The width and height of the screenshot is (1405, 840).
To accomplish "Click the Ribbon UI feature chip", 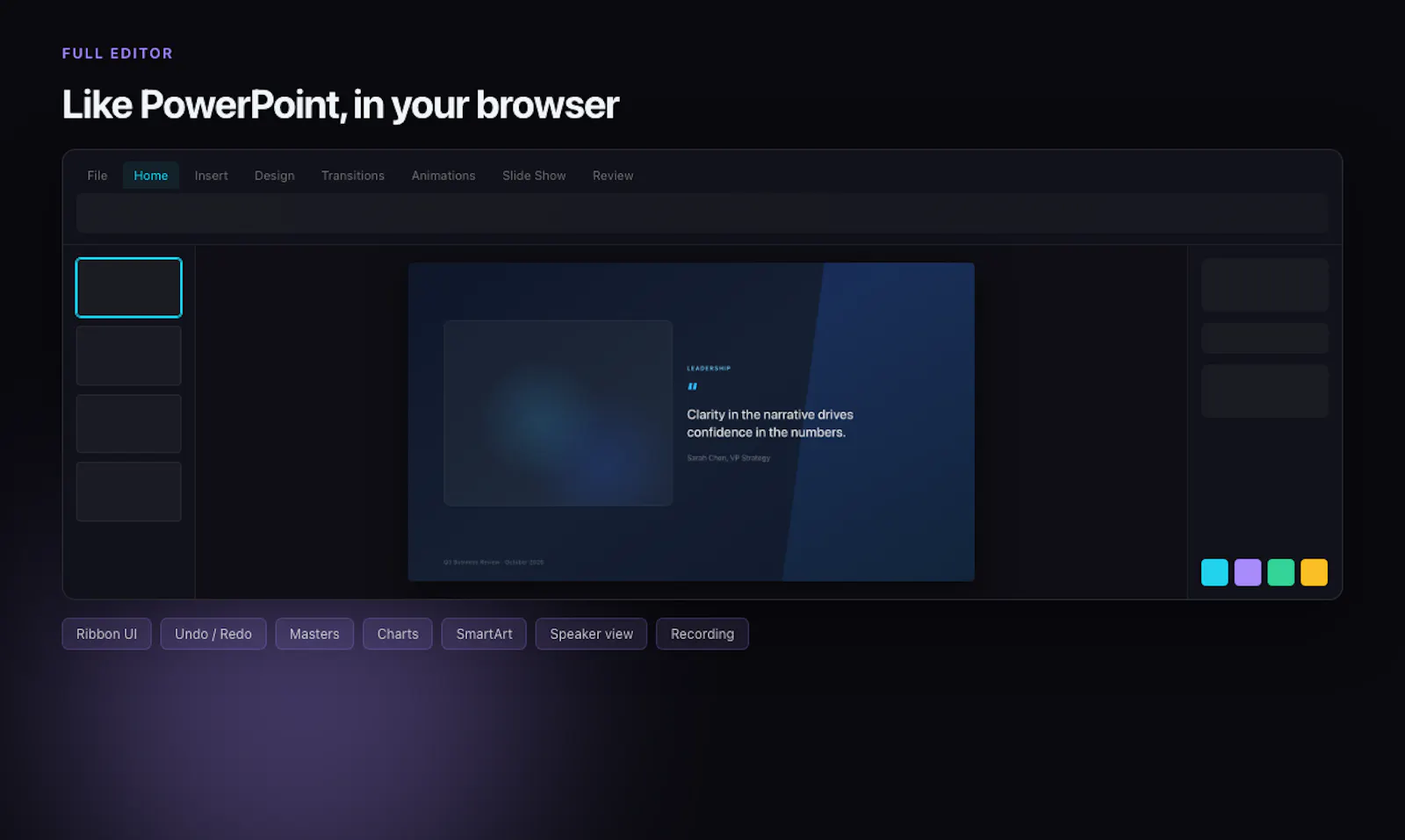I will click(x=106, y=634).
